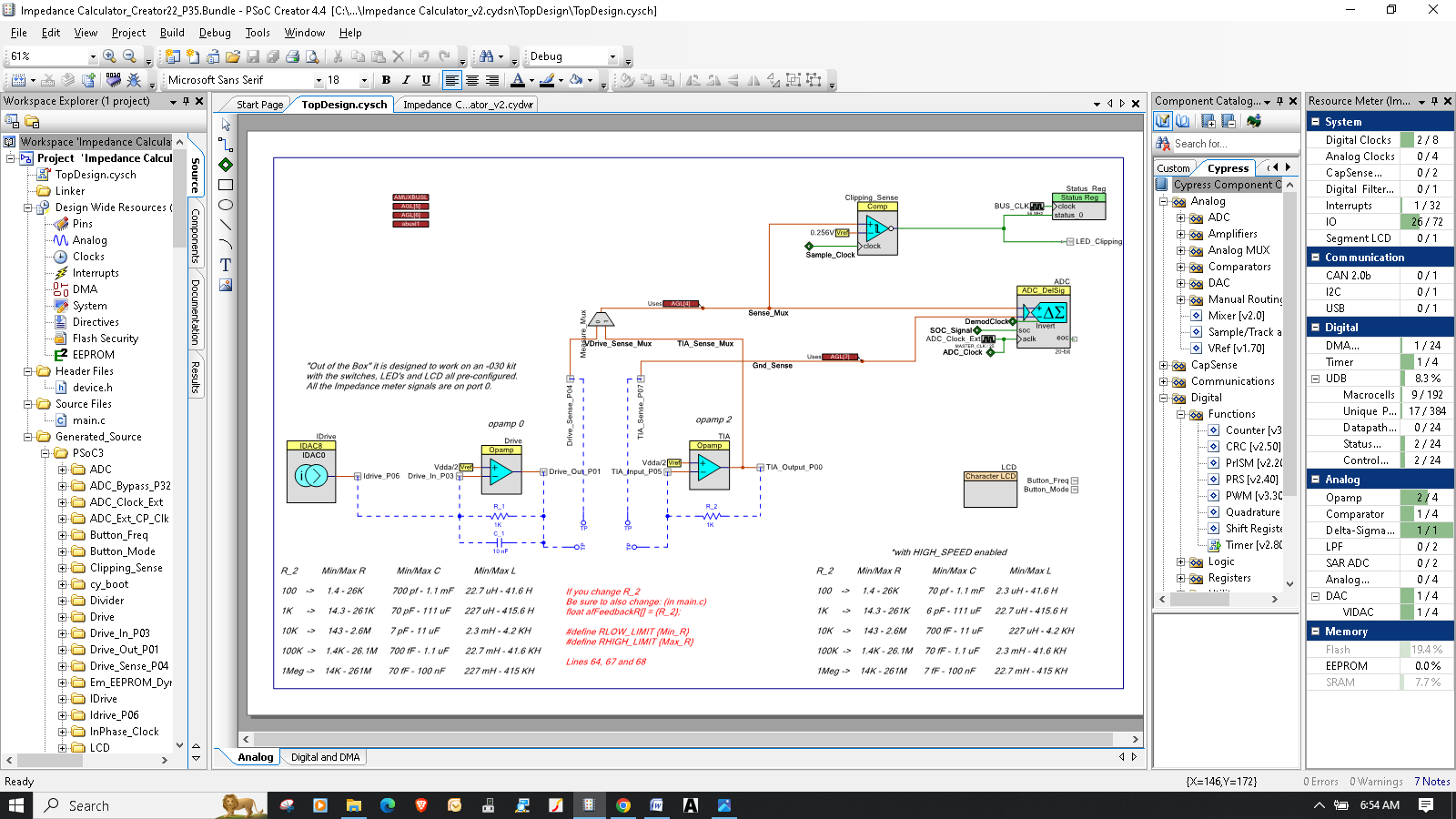1456x819 pixels.
Task: Click the print toolbar icon
Action: 292,56
